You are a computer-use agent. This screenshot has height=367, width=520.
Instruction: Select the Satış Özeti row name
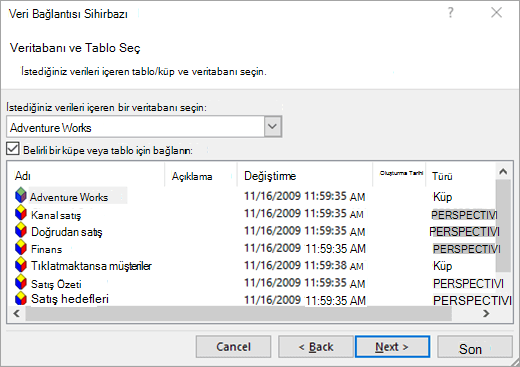pos(56,284)
